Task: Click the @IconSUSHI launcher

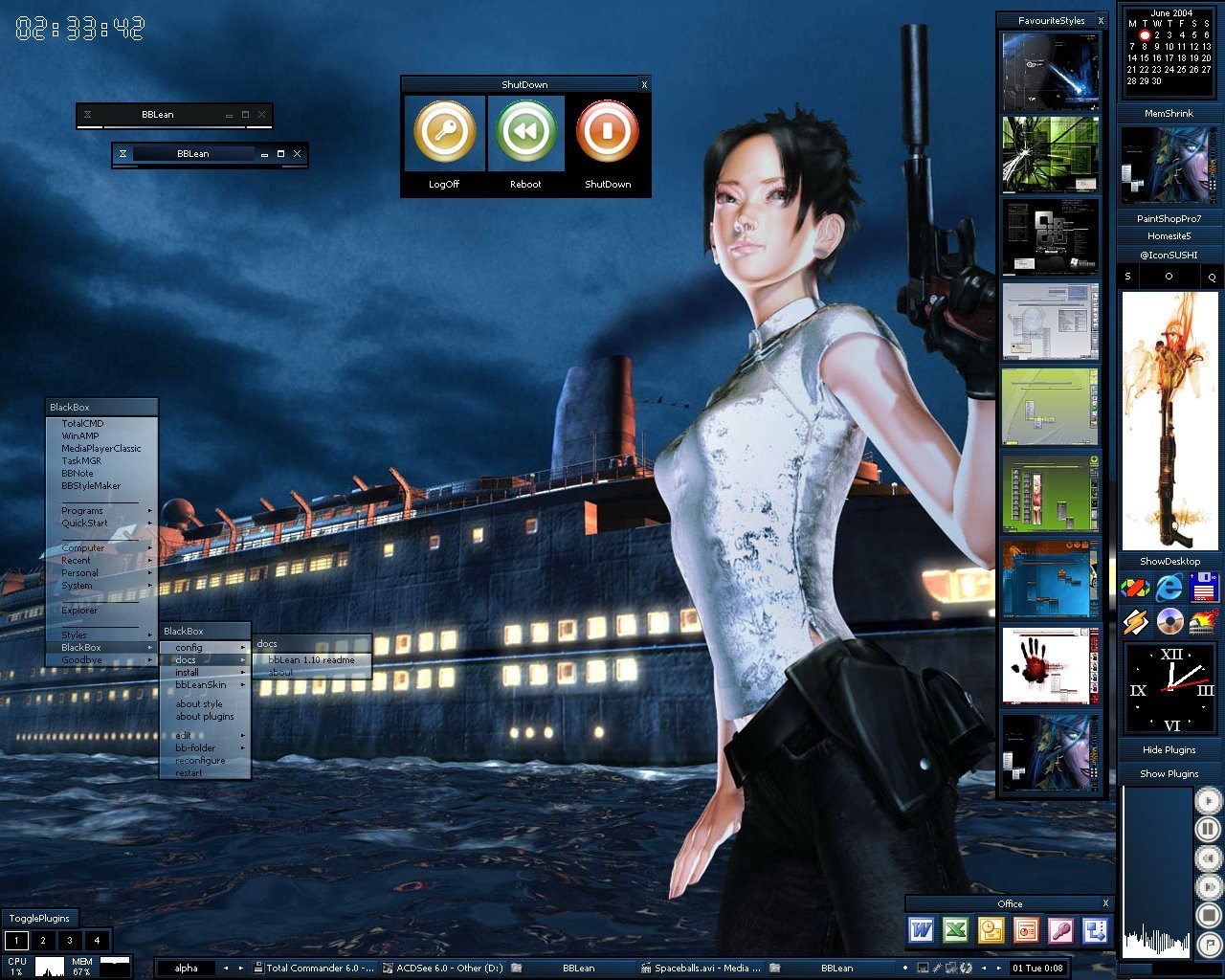Action: tap(1169, 256)
